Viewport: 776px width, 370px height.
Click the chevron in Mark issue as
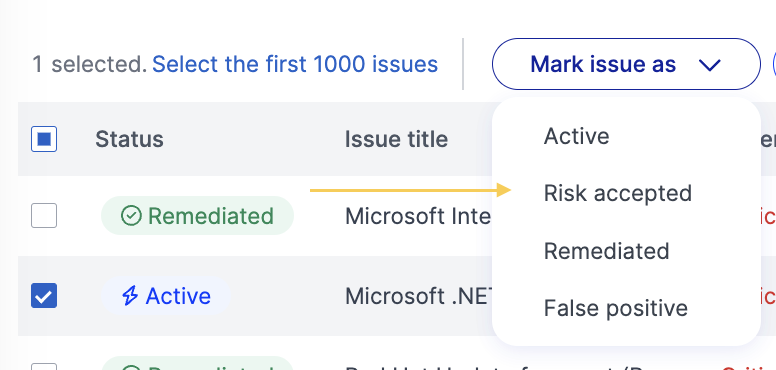(709, 65)
